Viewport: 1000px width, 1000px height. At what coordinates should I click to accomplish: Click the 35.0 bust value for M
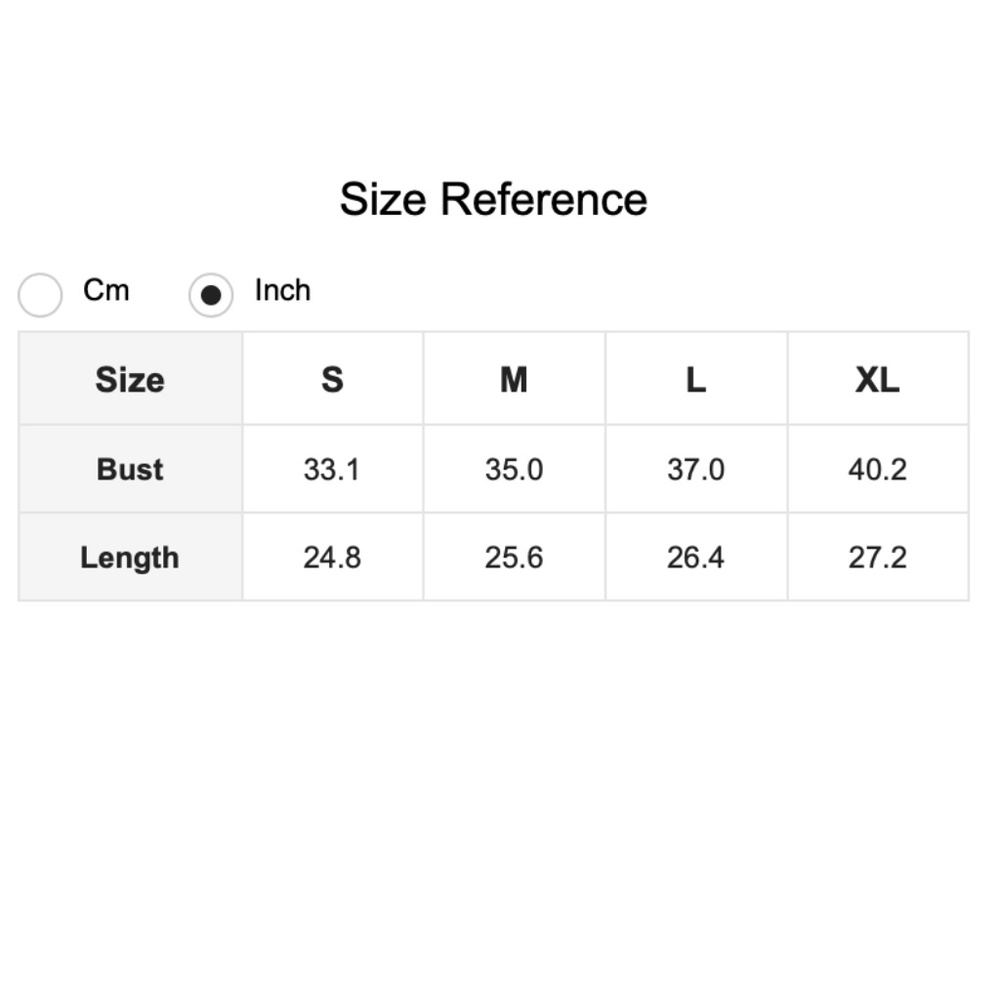point(514,469)
